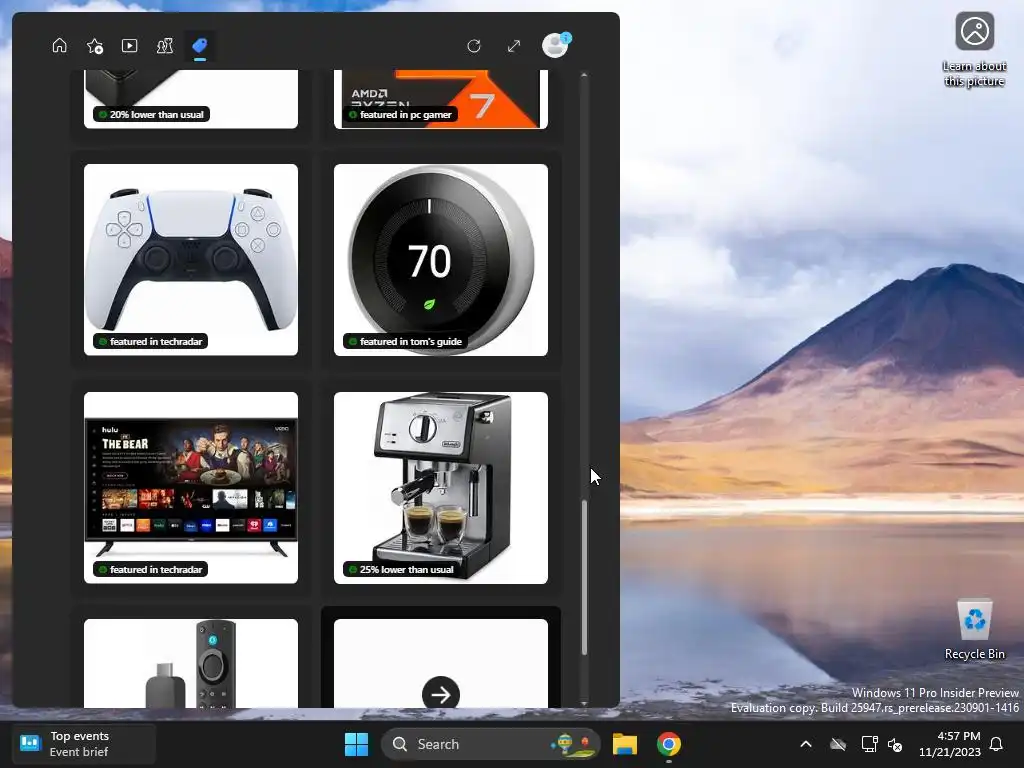The image size is (1024, 768).
Task: Click the taskbar Search box
Action: [x=490, y=744]
